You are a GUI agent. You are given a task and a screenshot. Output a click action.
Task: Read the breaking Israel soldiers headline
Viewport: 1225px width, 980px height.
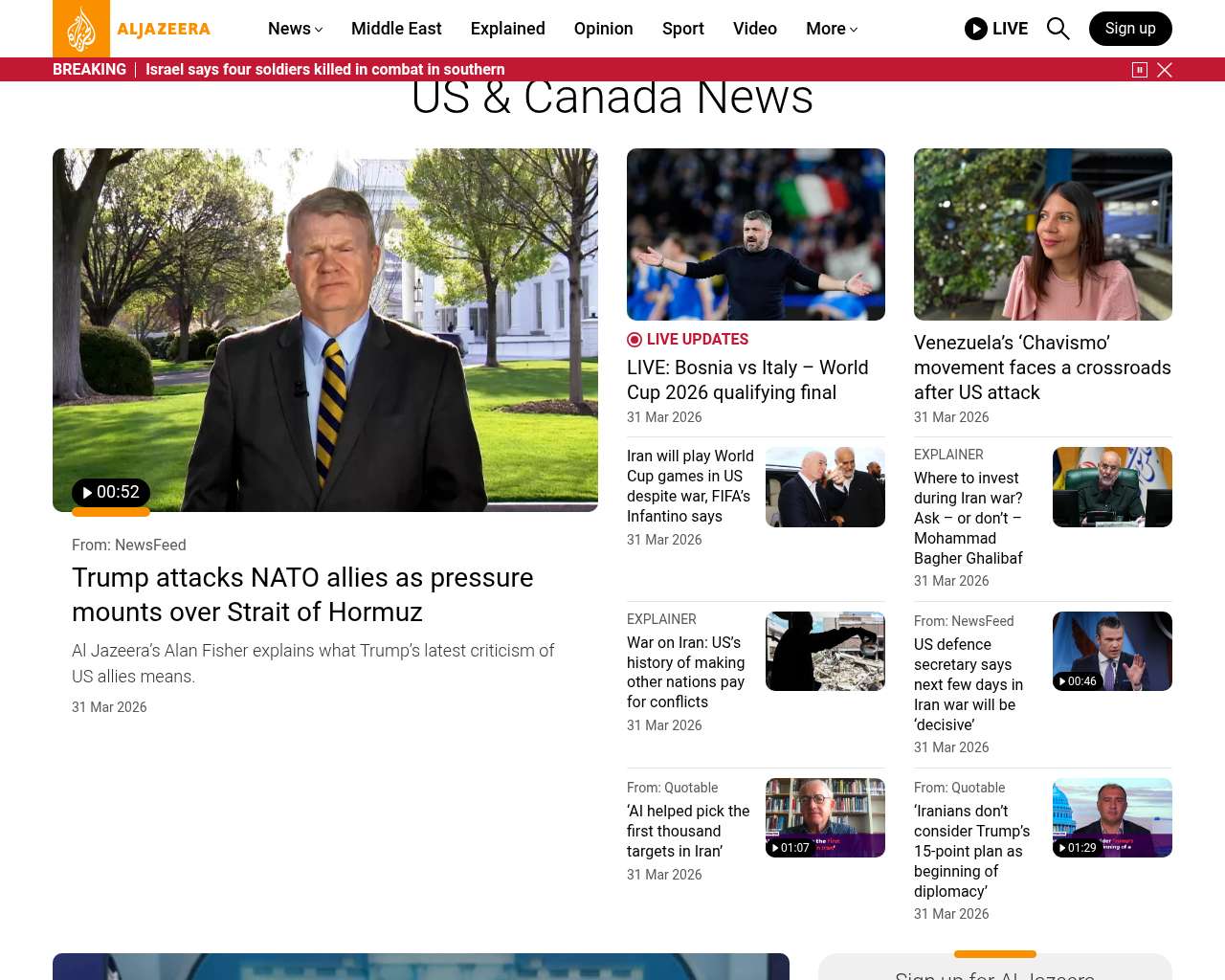[x=324, y=70]
